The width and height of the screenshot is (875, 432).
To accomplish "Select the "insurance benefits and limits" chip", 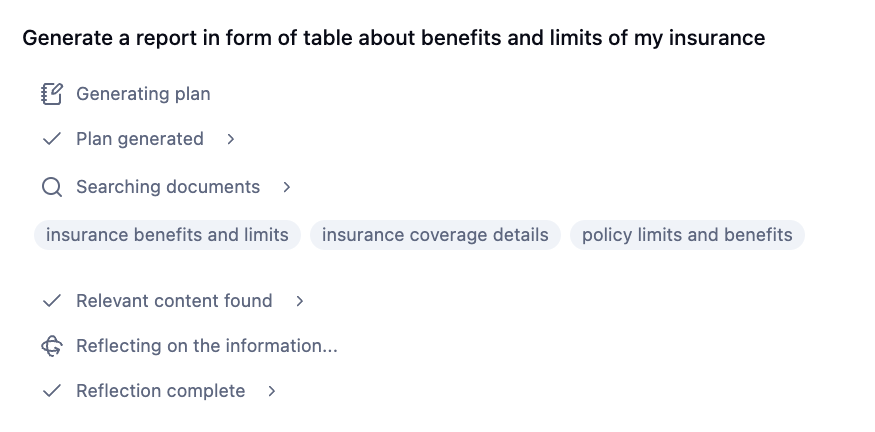I will point(167,235).
